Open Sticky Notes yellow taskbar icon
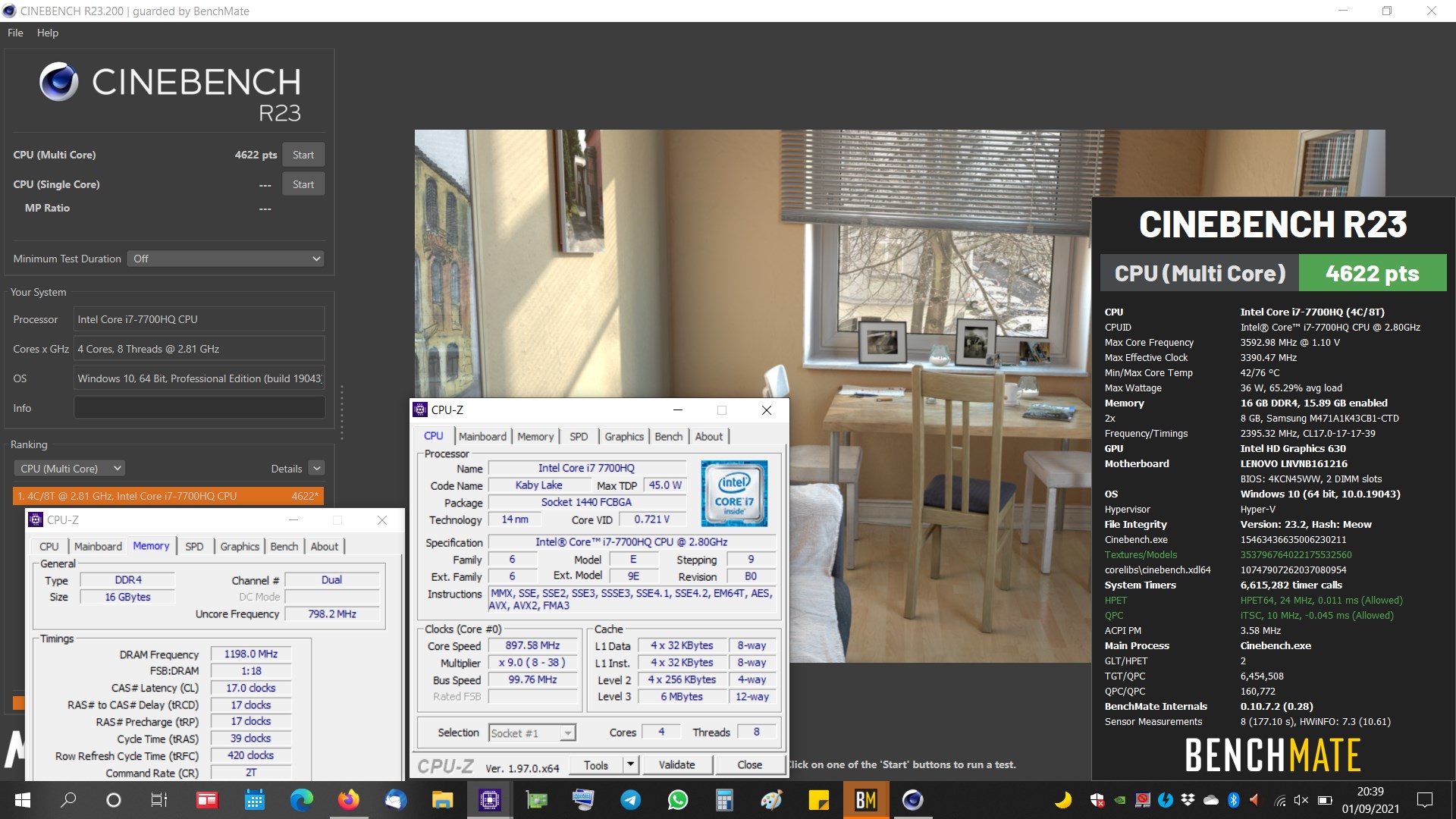 819,800
